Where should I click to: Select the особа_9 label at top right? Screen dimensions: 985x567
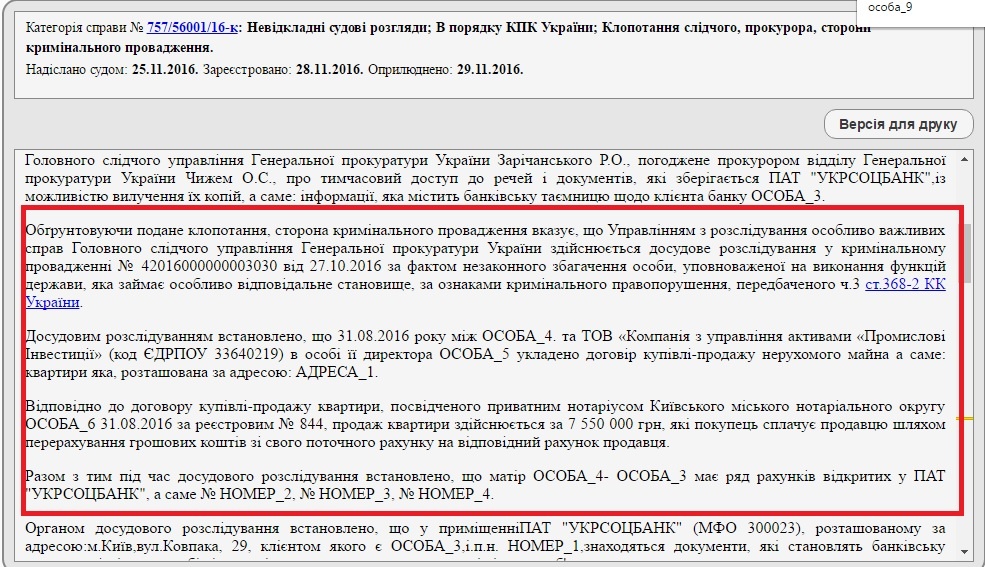pyautogui.click(x=890, y=7)
